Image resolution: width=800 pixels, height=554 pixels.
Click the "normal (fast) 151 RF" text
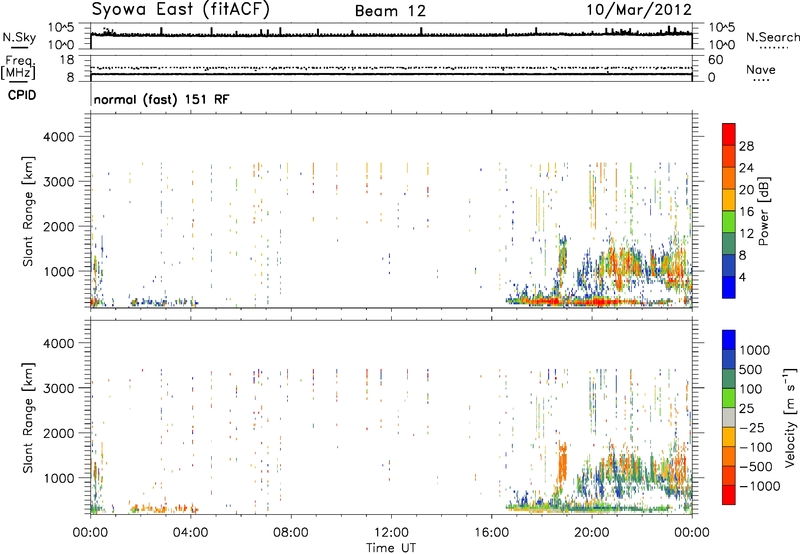161,99
